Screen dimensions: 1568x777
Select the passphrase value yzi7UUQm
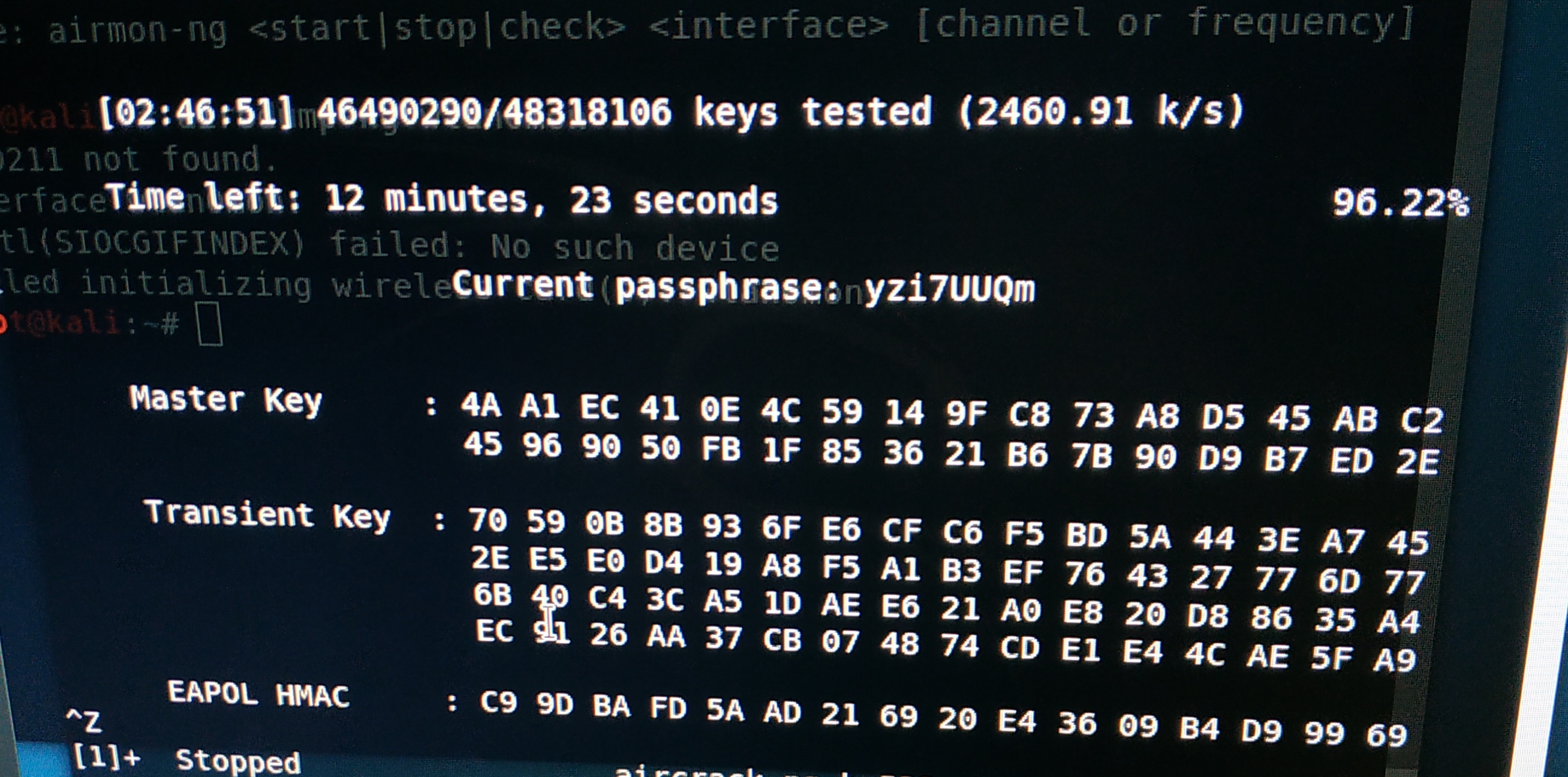click(950, 289)
